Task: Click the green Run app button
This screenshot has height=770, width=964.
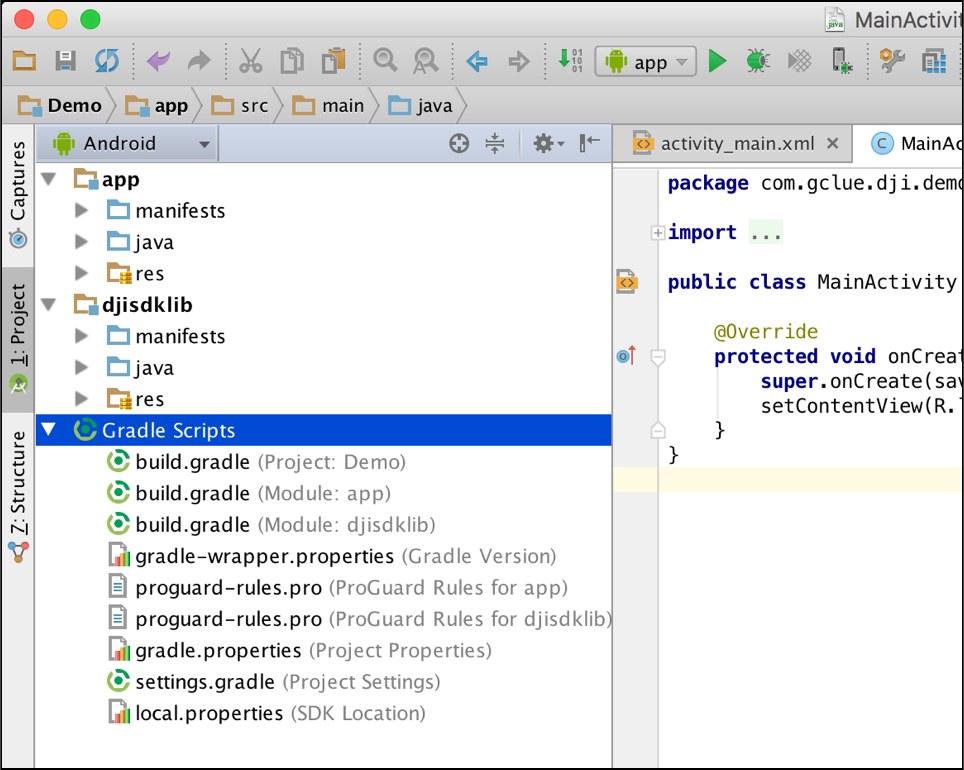Action: tap(717, 62)
